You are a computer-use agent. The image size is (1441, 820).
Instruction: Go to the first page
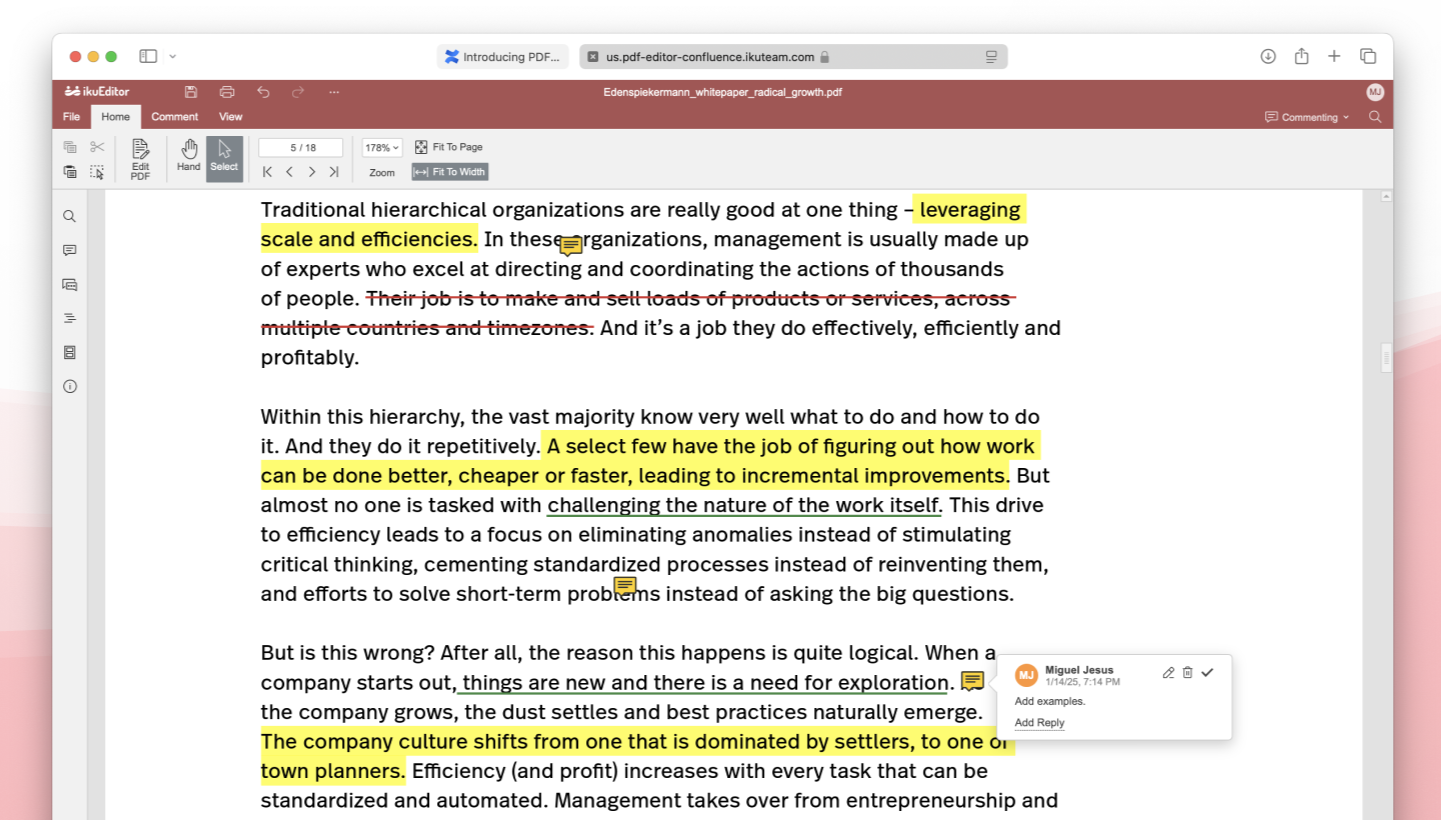(267, 172)
